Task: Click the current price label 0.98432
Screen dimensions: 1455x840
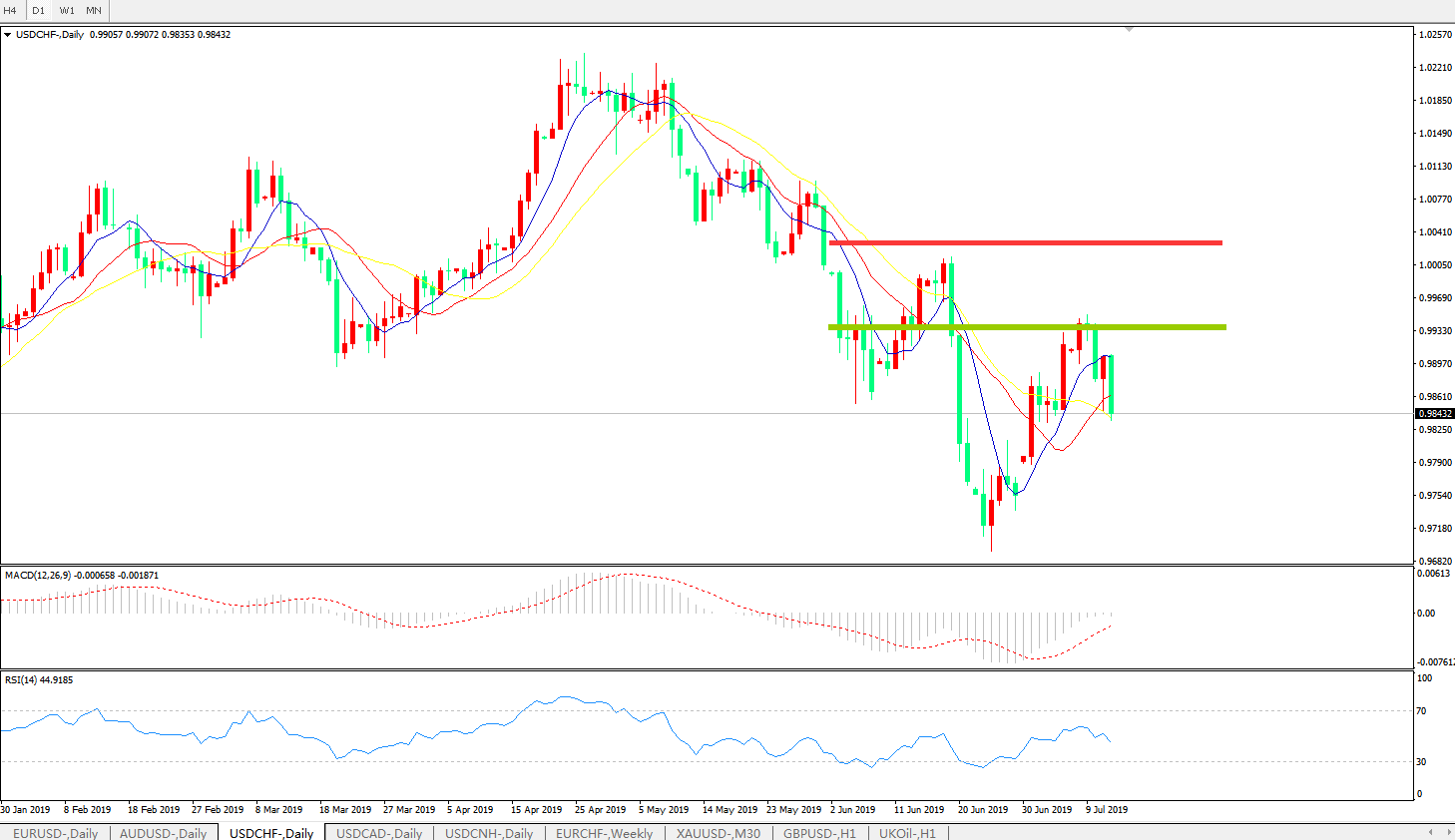Action: tap(1434, 414)
